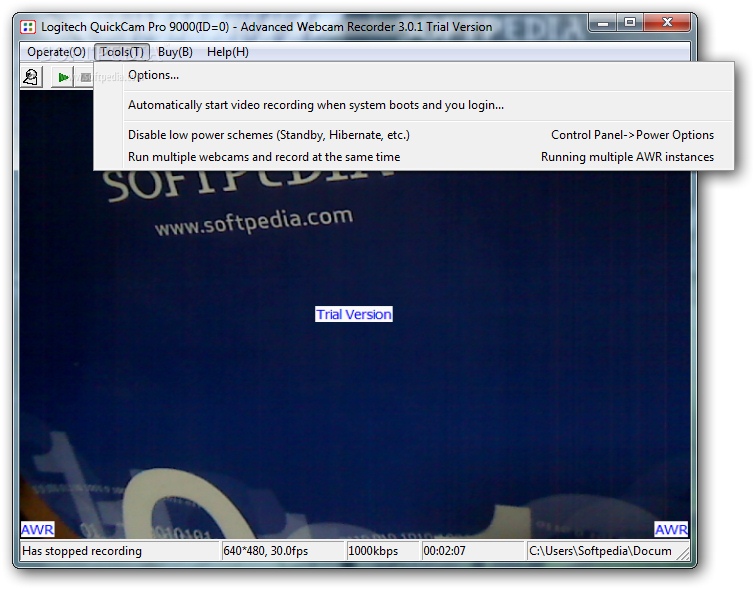Click the window resize grip in the status bar
This screenshot has width=755, height=589.
coord(683,553)
